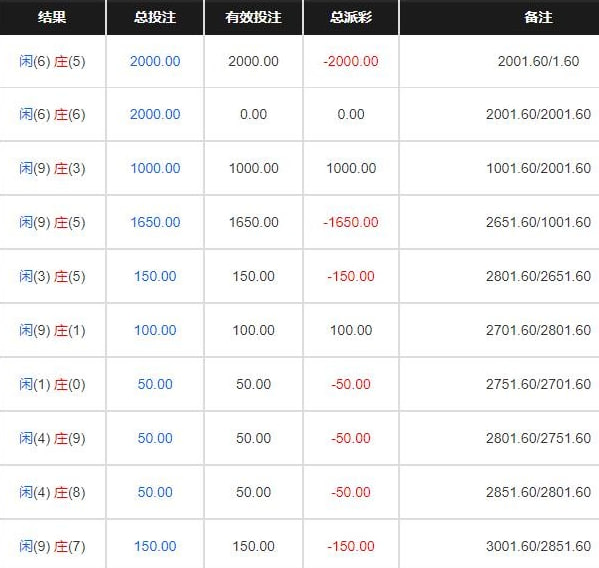599x568 pixels.
Task: Click the 有效投注 column header
Action: coord(253,17)
